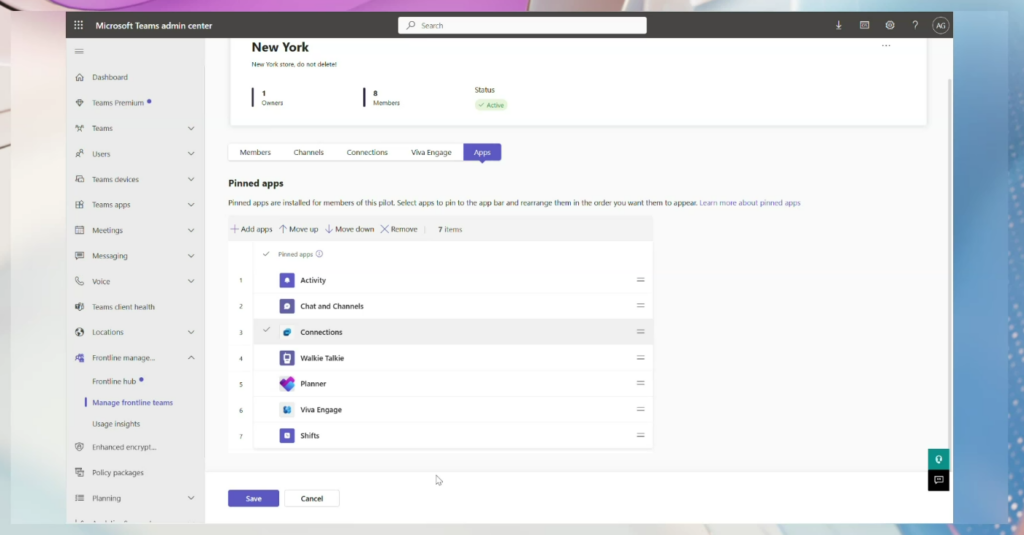Expand the Messaging chevron
1024x535 pixels.
(x=191, y=255)
